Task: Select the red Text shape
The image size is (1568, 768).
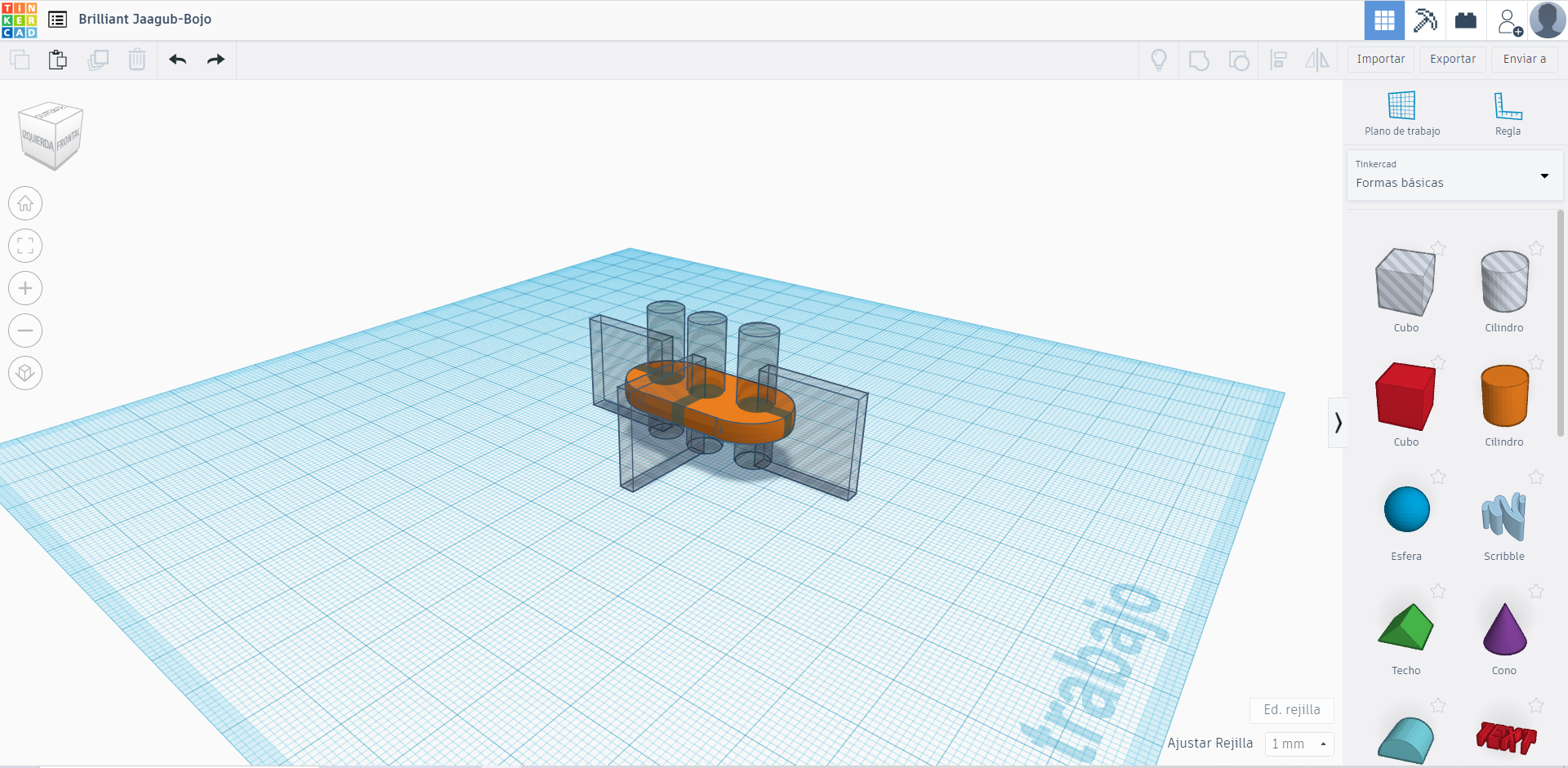Action: [1506, 737]
